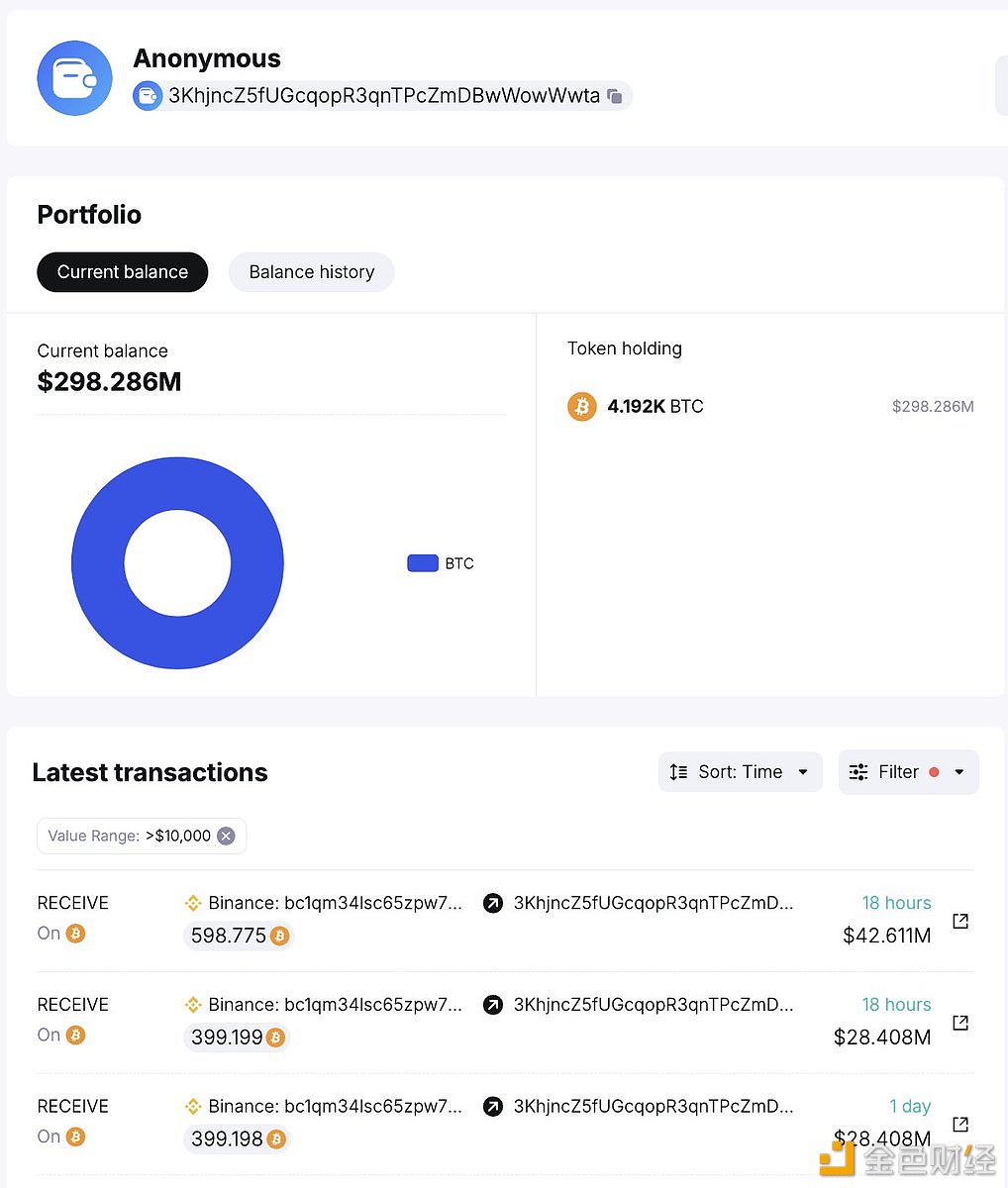This screenshot has height=1188, width=1008.
Task: Click the Bitcoin icon in Token holding
Action: point(582,406)
